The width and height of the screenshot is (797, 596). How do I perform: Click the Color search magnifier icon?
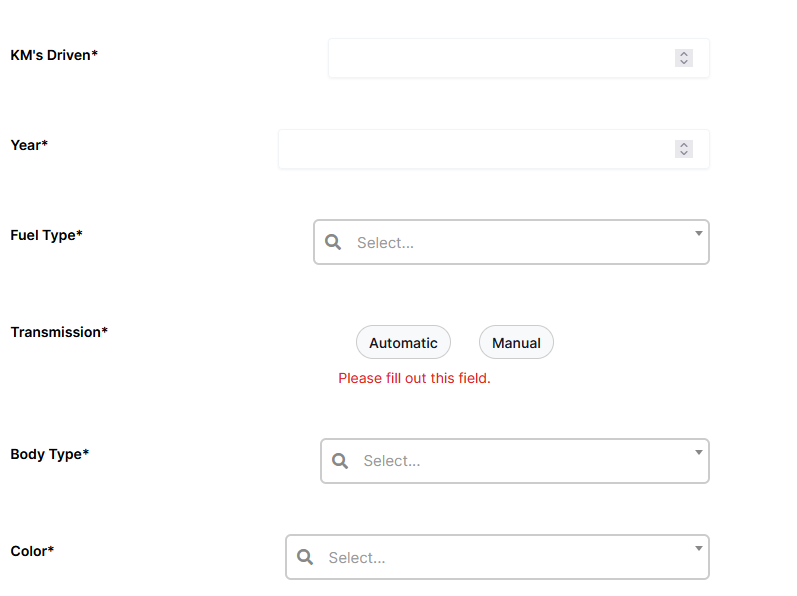305,558
